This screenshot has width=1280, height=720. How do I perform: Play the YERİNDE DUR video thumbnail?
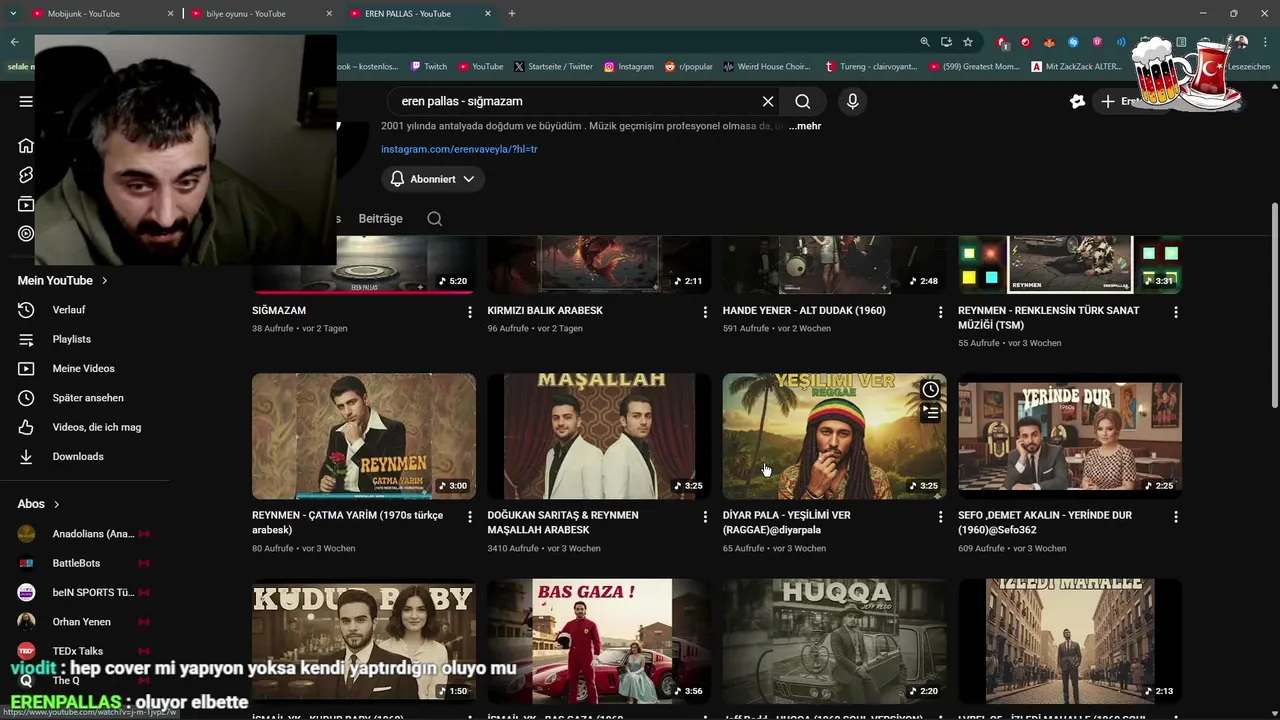1070,436
